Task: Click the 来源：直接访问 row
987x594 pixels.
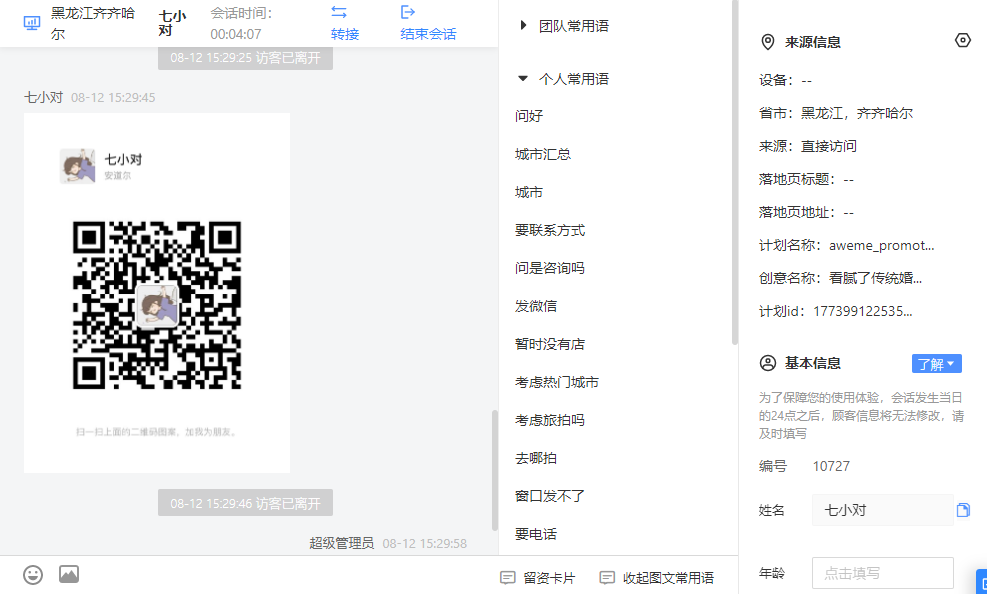Action: pos(808,146)
